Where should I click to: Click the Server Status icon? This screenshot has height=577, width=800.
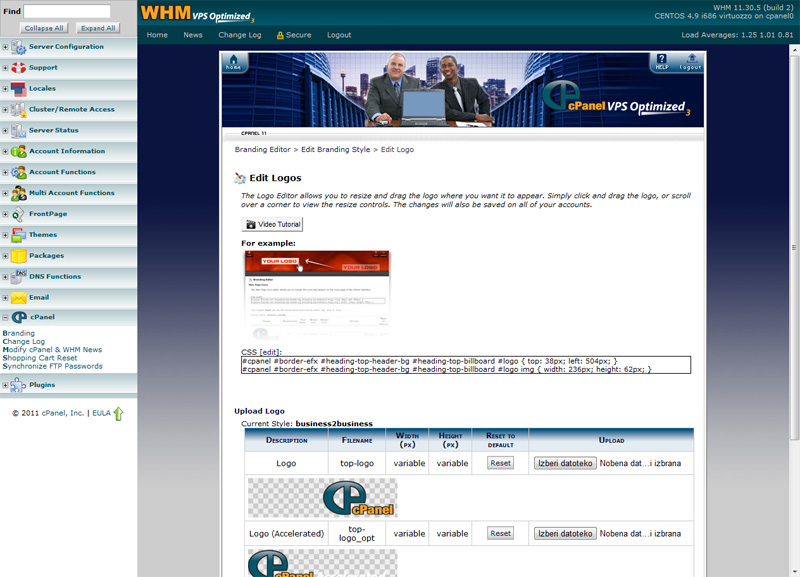coord(18,131)
